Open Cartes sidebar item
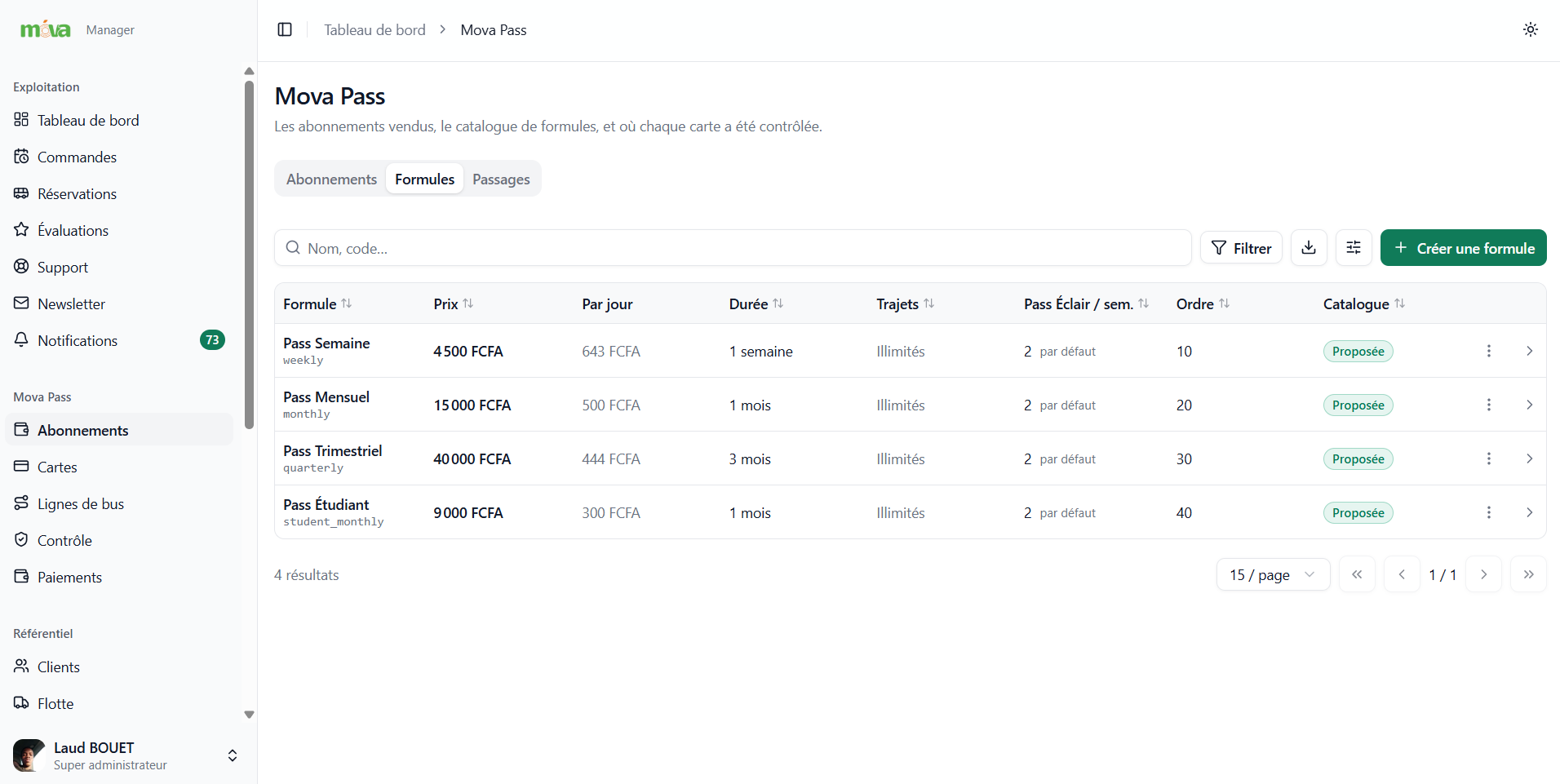1560x784 pixels. pyautogui.click(x=119, y=467)
